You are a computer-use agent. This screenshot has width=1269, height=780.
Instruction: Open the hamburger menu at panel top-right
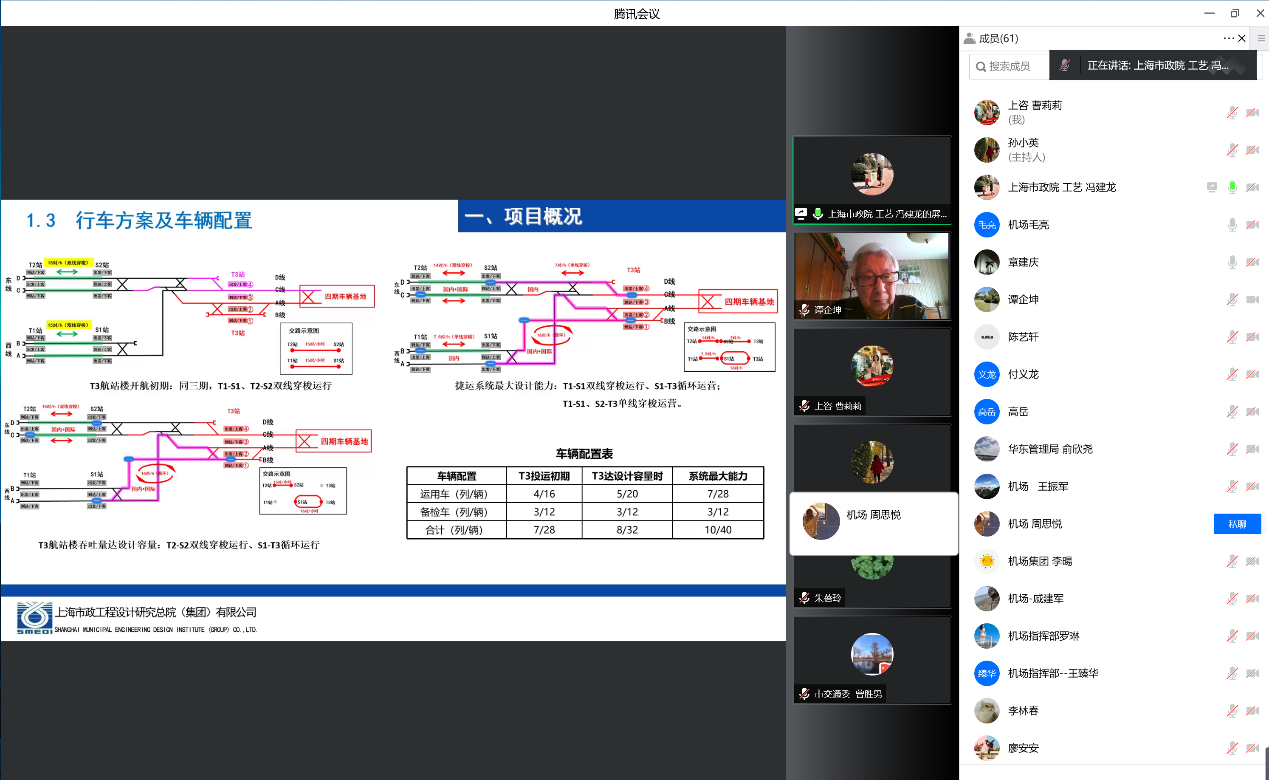(x=1261, y=38)
